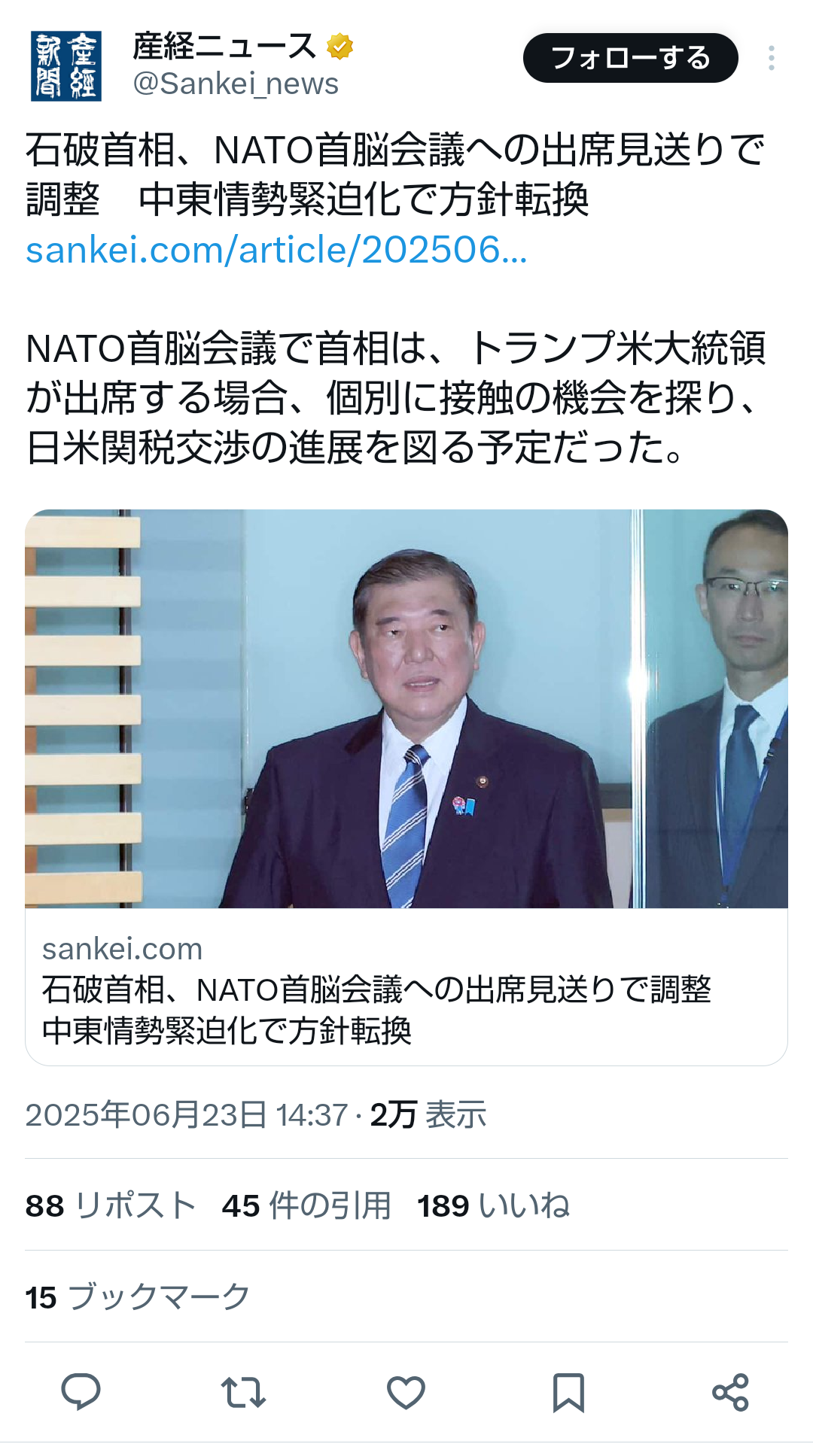Open the article preview photo

pos(406,709)
